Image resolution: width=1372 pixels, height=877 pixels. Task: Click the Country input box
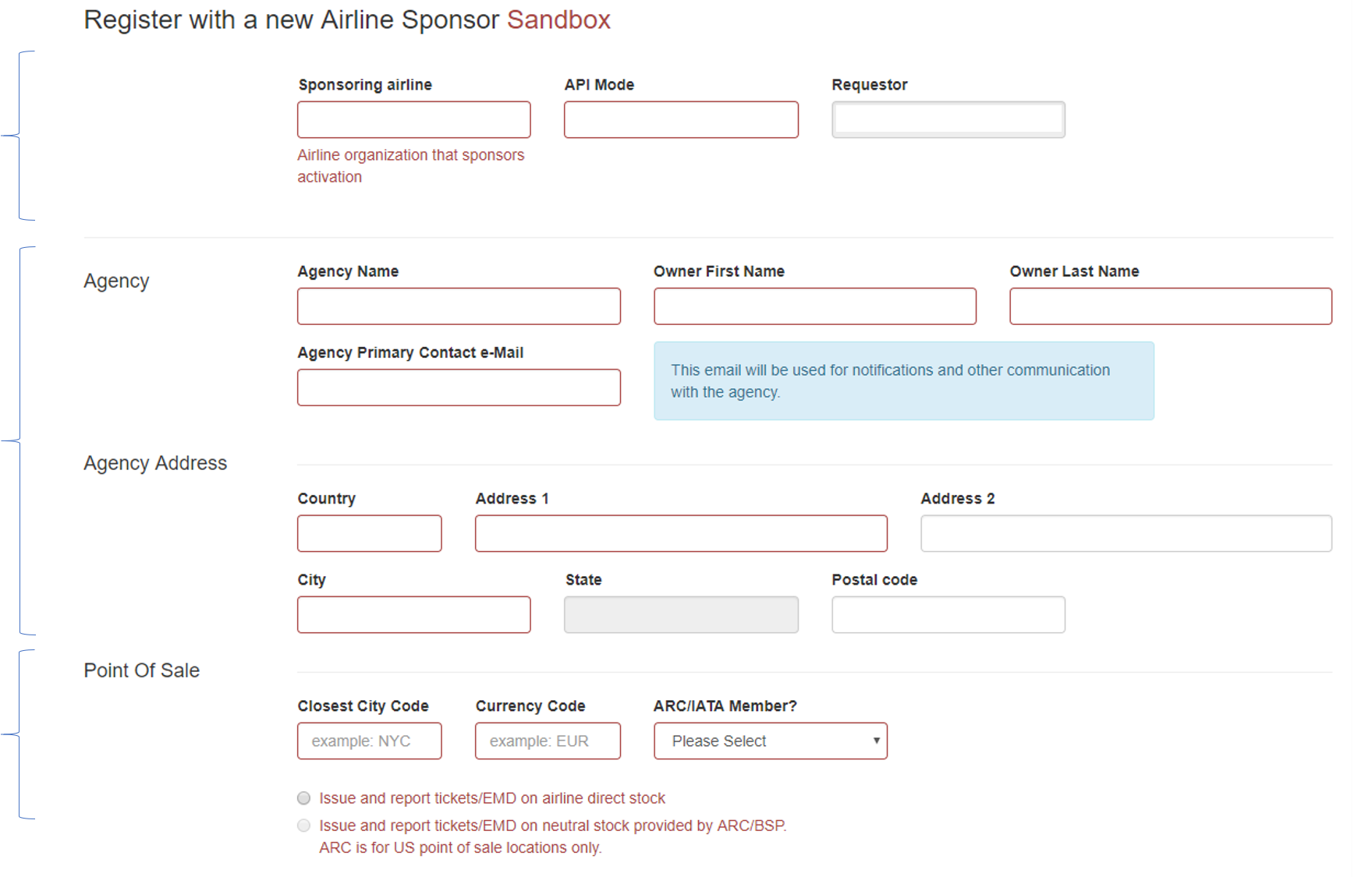pyautogui.click(x=369, y=533)
